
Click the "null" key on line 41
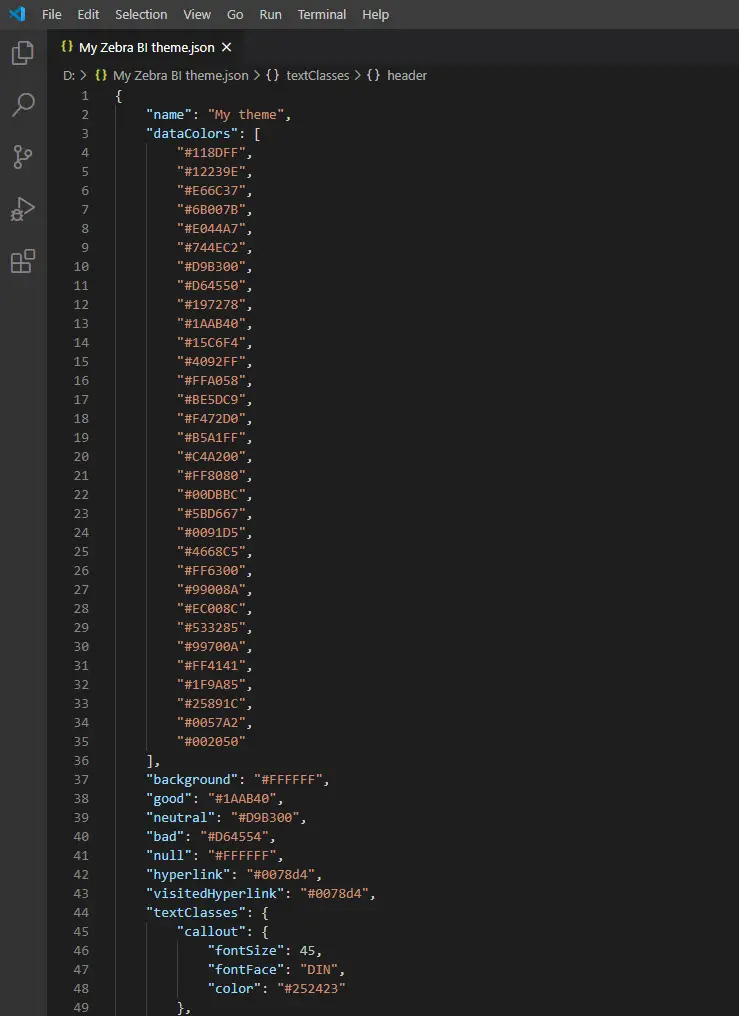169,856
